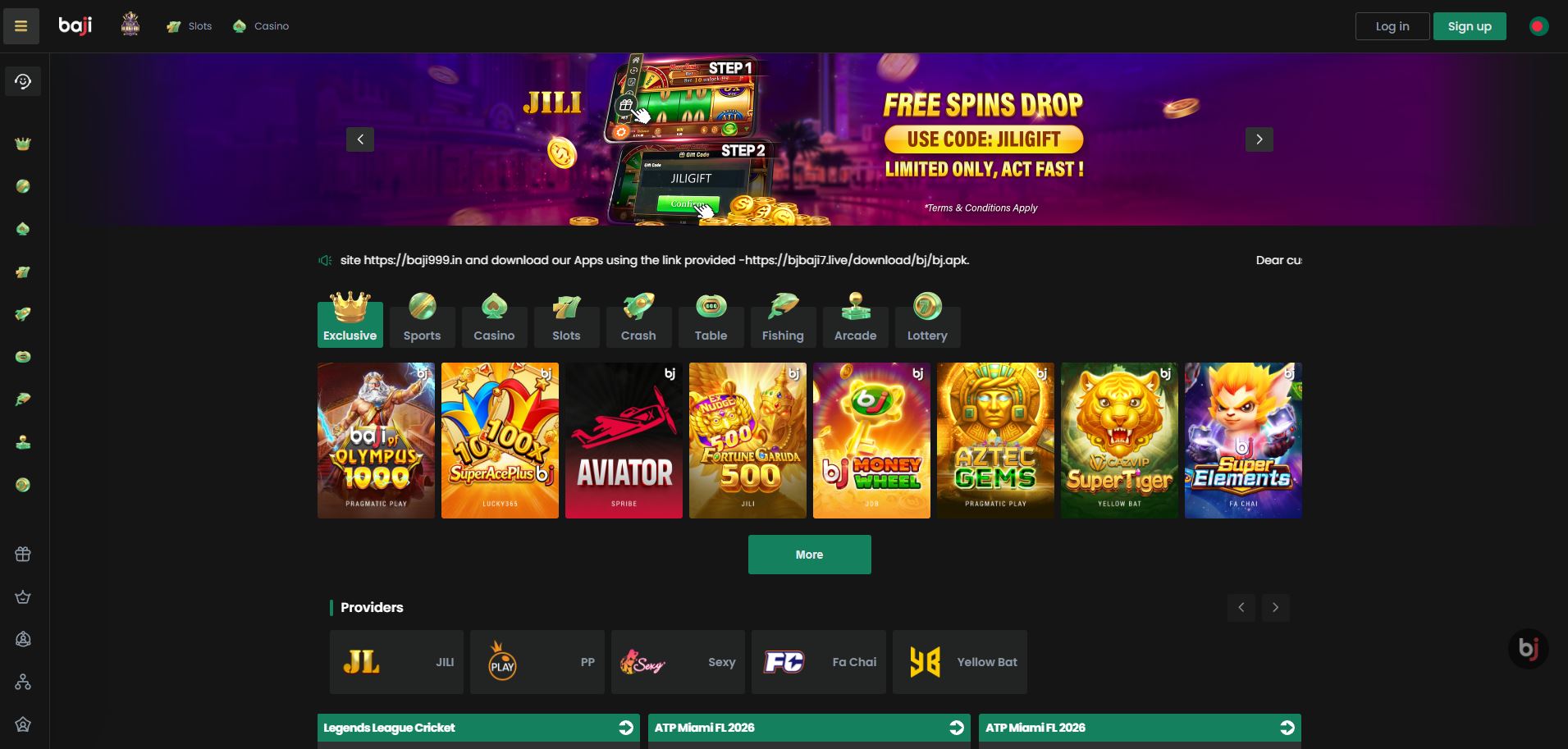Screen dimensions: 1568x749
Task: Switch to the Fishing category tab
Action: coord(783,319)
